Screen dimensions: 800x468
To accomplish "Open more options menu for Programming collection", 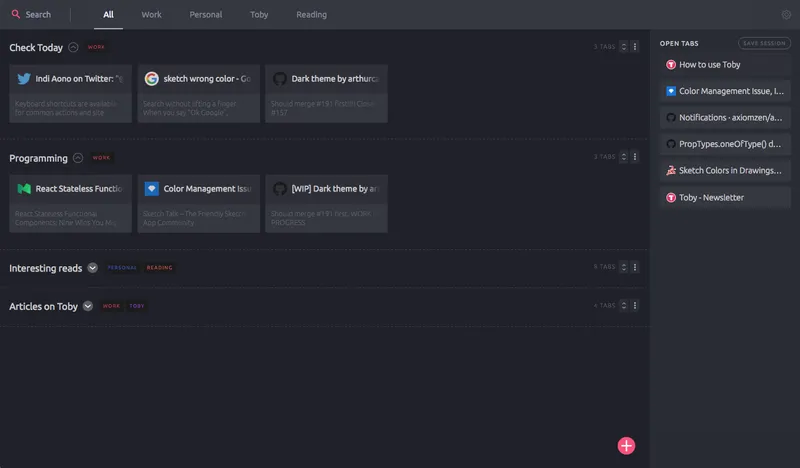I will coord(635,157).
